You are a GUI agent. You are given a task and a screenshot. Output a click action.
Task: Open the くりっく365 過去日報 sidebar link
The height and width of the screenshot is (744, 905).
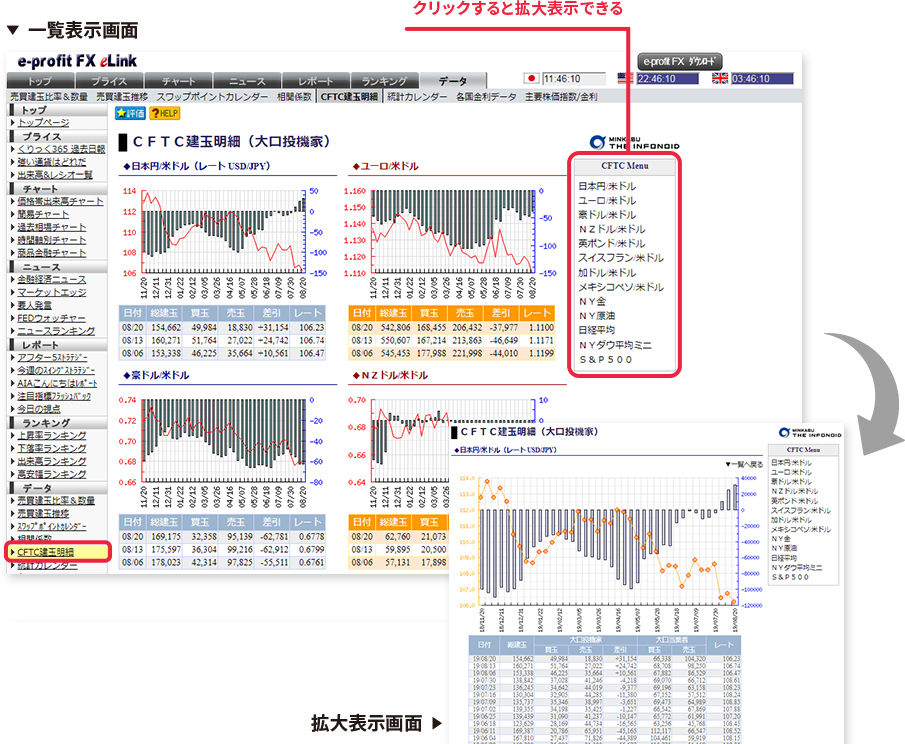click(x=61, y=149)
